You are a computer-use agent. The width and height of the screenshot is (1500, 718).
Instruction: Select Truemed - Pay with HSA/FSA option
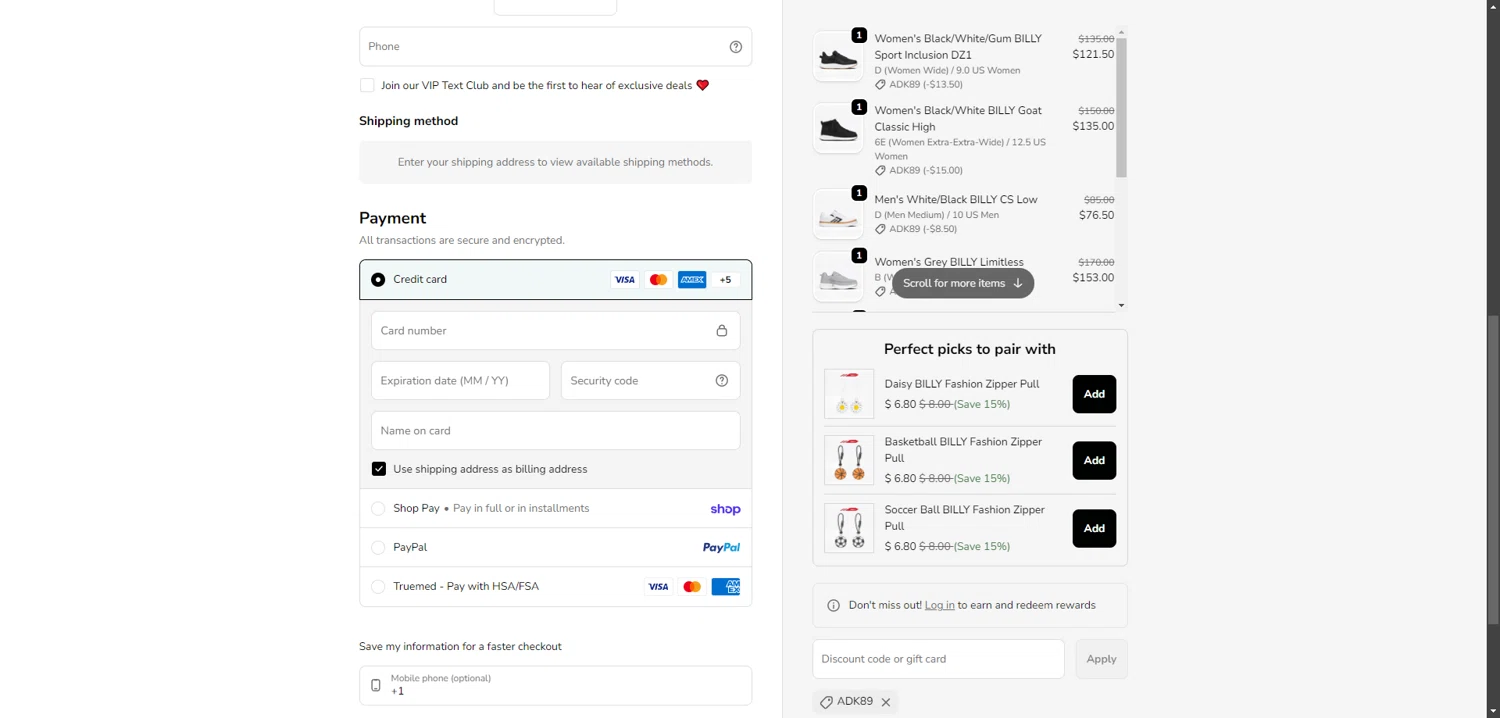pos(378,587)
